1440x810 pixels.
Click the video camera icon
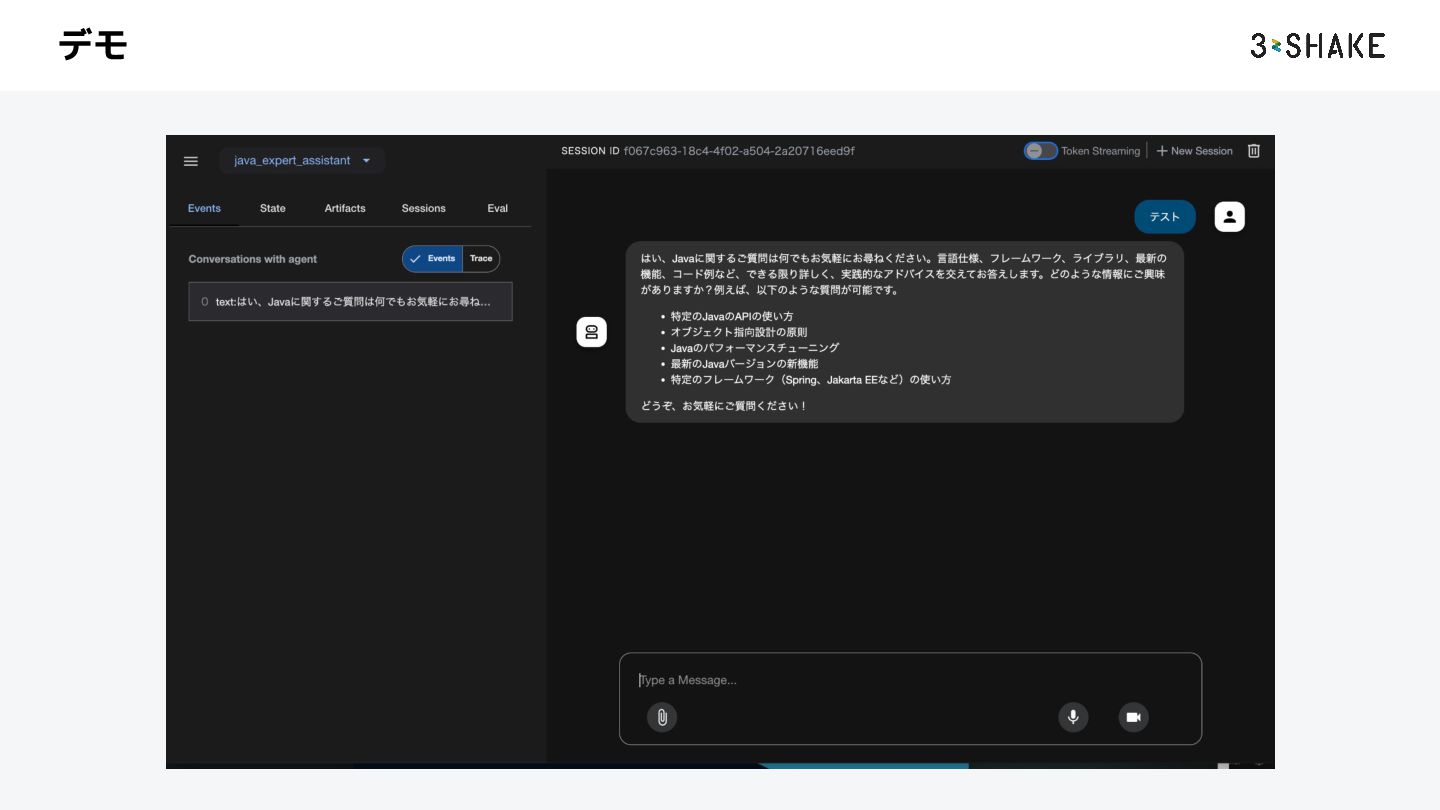pos(1133,717)
